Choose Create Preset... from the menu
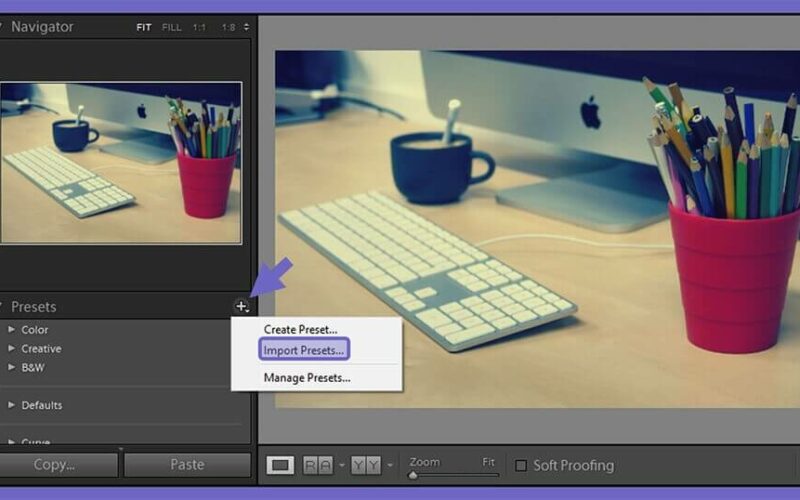The width and height of the screenshot is (800, 500). pos(300,330)
